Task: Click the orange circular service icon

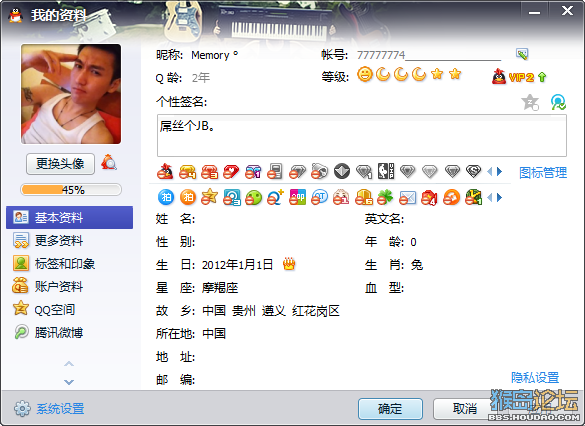Action: (451, 197)
